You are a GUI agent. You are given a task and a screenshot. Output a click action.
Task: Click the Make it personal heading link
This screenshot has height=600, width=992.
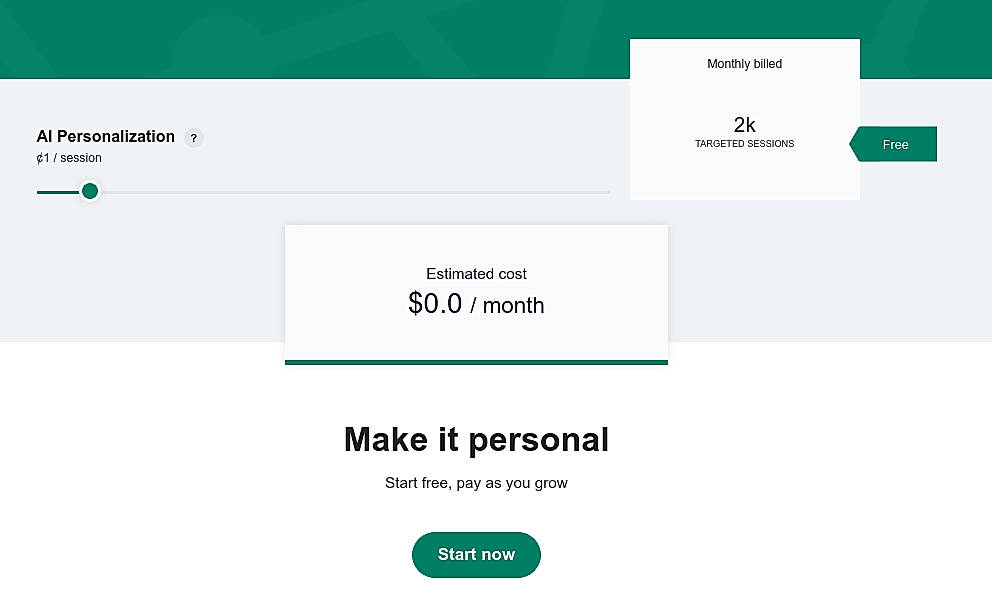click(x=476, y=439)
